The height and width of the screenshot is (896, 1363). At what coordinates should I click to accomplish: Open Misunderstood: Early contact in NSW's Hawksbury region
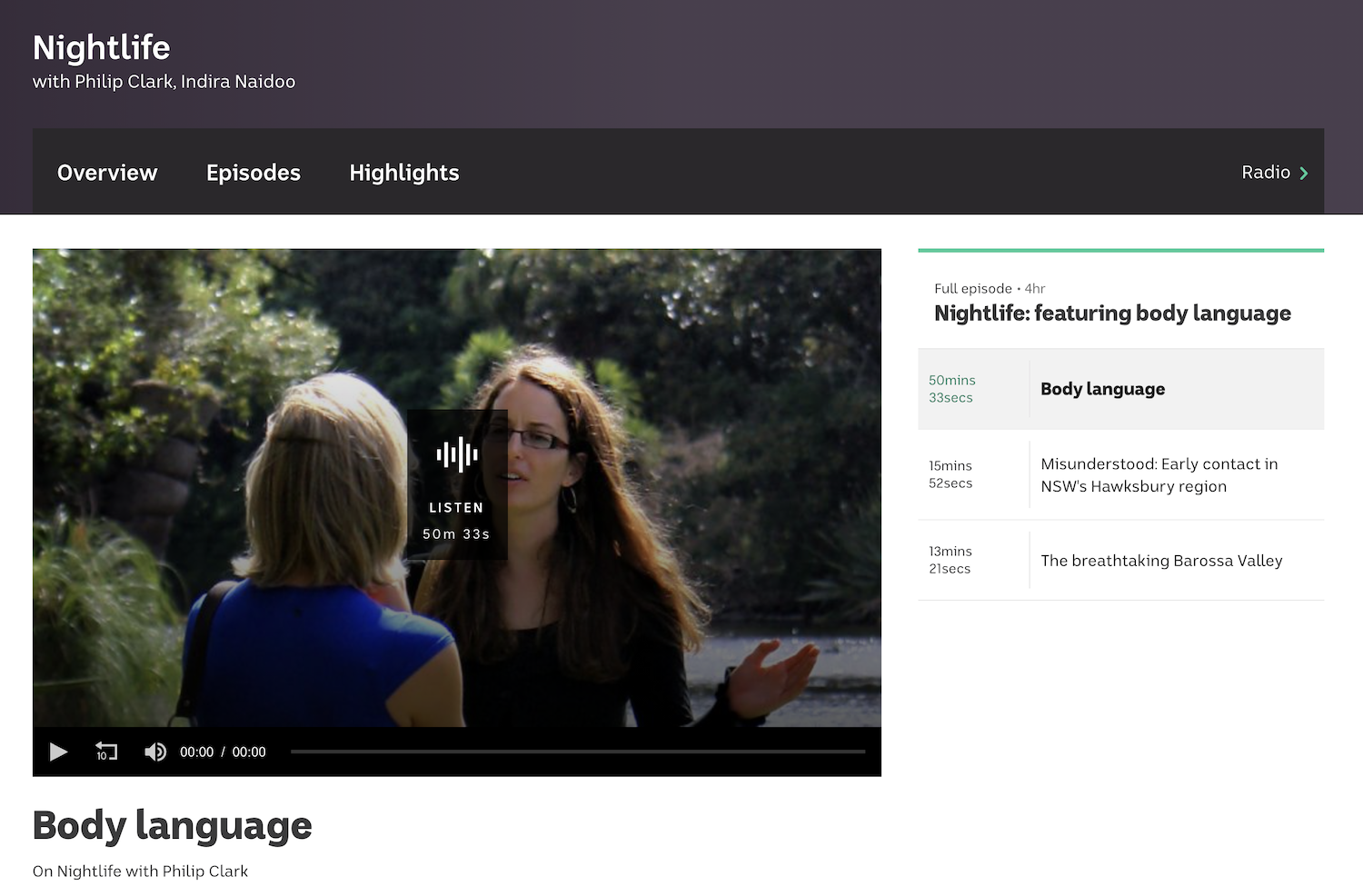1159,474
